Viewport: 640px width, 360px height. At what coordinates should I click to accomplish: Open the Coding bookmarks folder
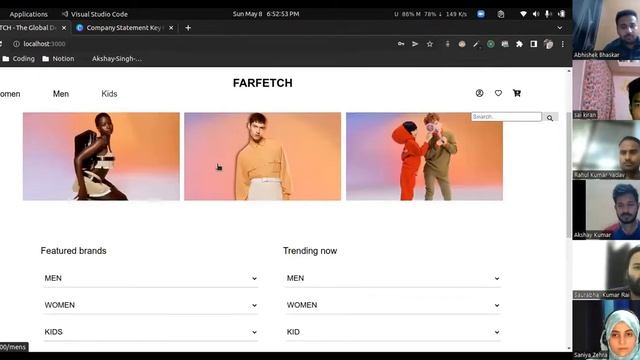pos(18,59)
